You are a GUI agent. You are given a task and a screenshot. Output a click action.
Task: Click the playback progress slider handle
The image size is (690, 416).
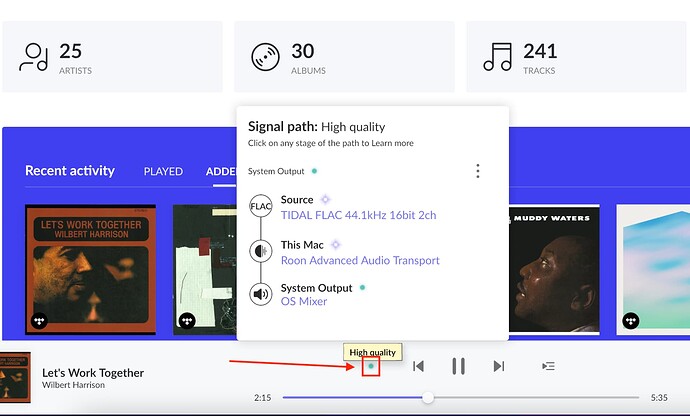(x=428, y=398)
